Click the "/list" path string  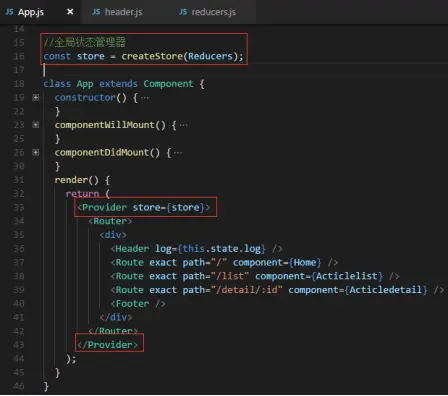[230, 276]
